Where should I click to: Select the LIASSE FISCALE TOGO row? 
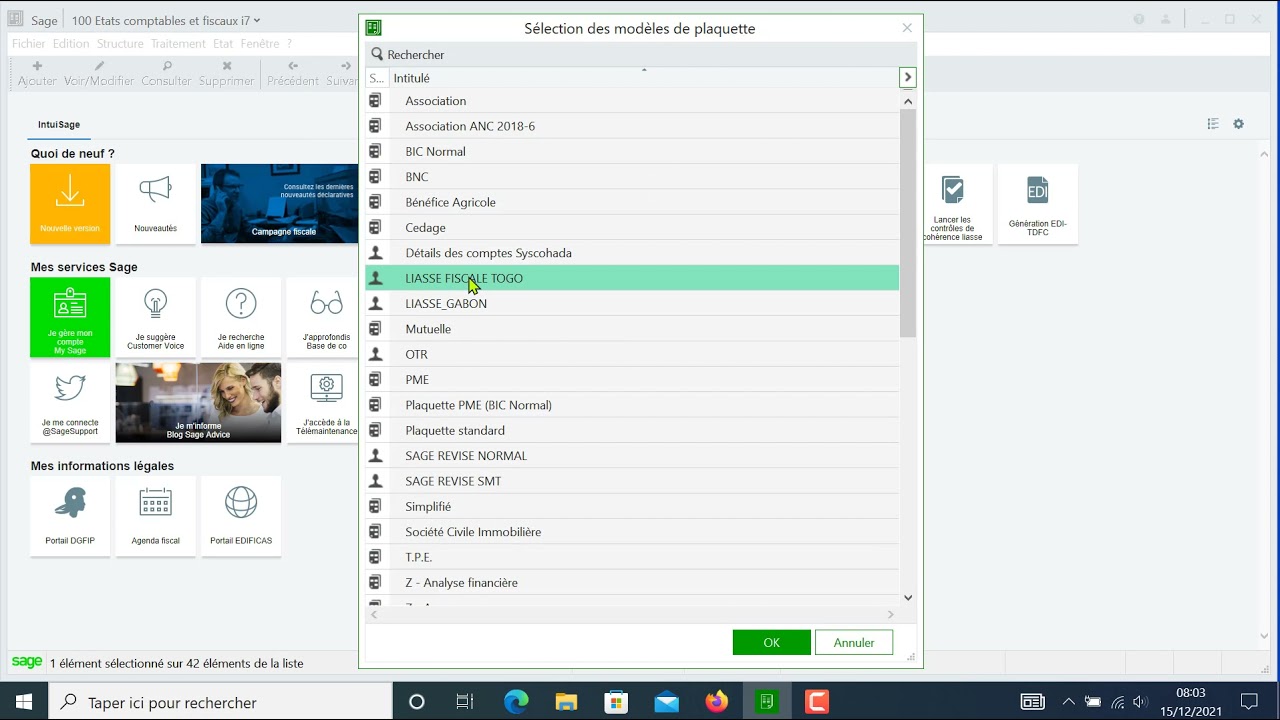tap(632, 278)
